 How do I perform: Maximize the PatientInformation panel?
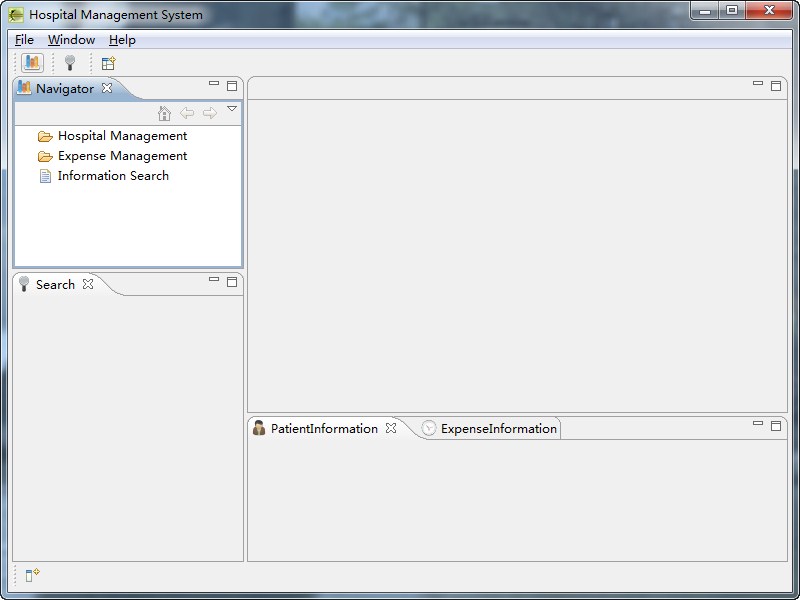click(x=776, y=426)
